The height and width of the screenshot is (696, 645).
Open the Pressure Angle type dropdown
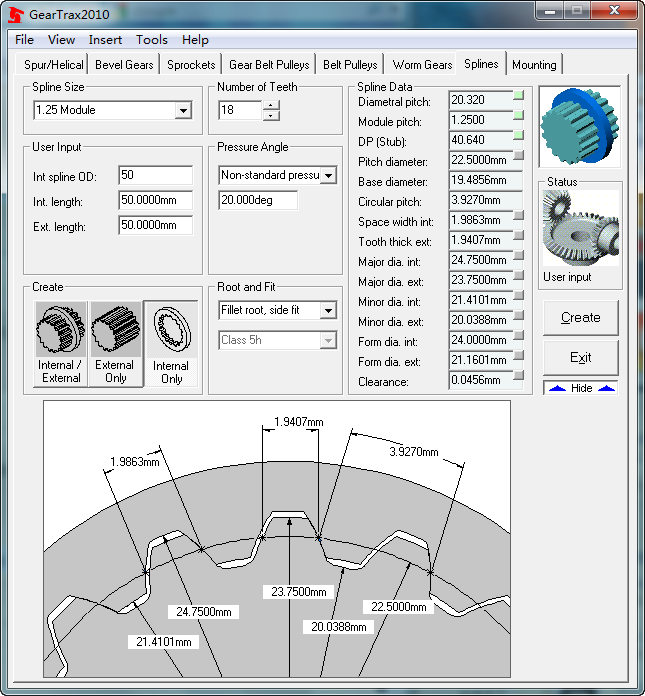328,175
